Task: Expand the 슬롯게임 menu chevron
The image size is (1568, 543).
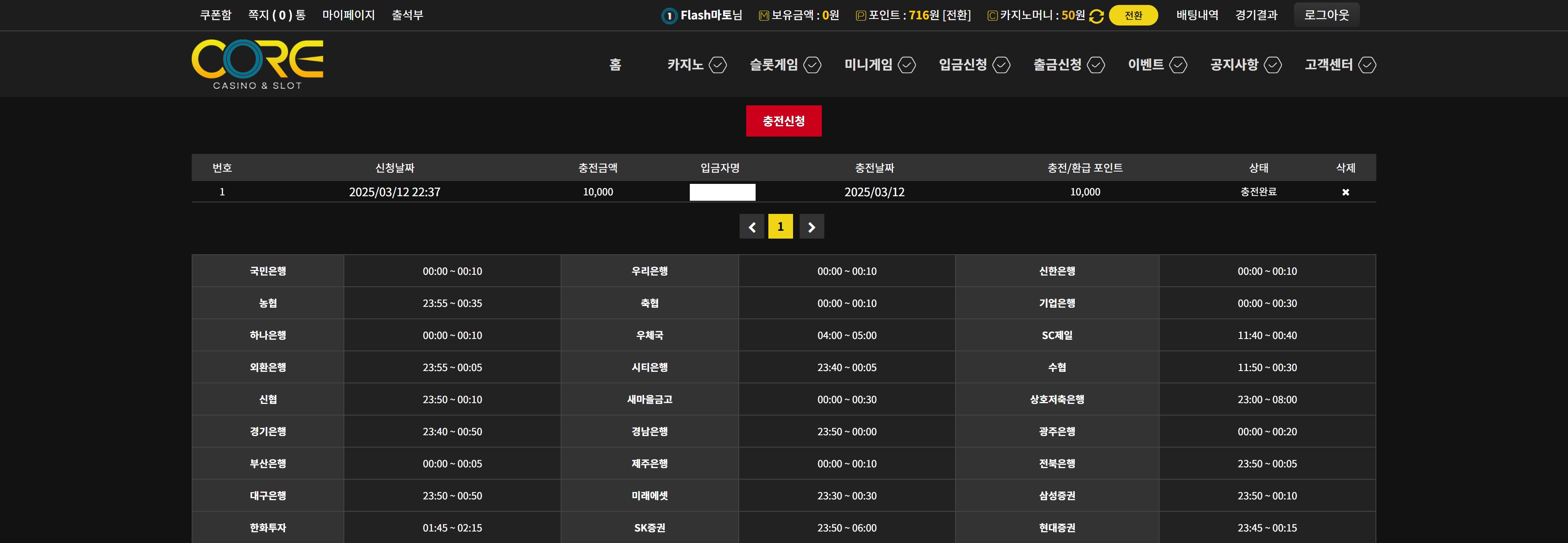Action: tap(813, 65)
